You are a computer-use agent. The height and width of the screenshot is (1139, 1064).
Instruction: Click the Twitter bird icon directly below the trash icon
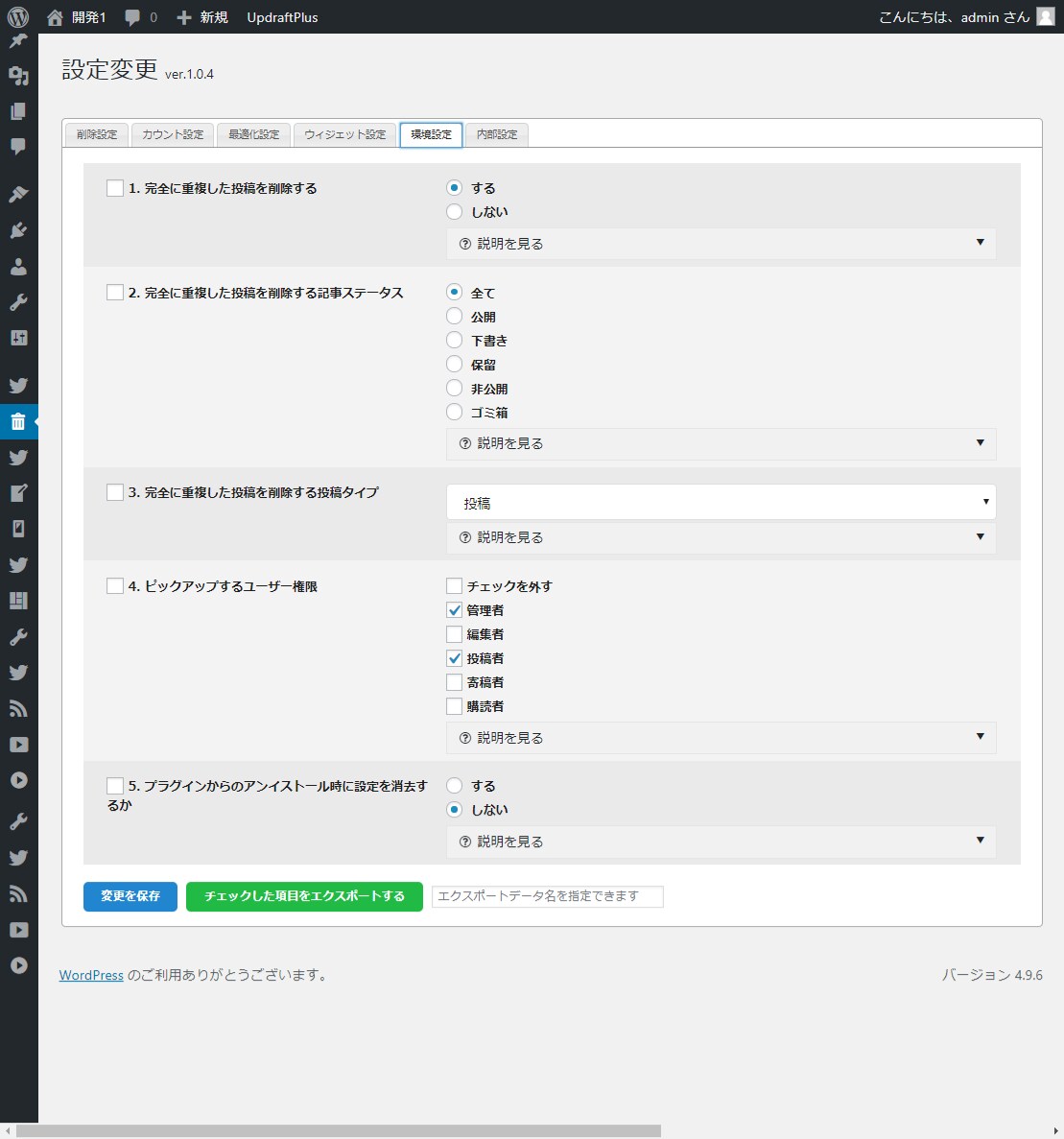point(18,457)
